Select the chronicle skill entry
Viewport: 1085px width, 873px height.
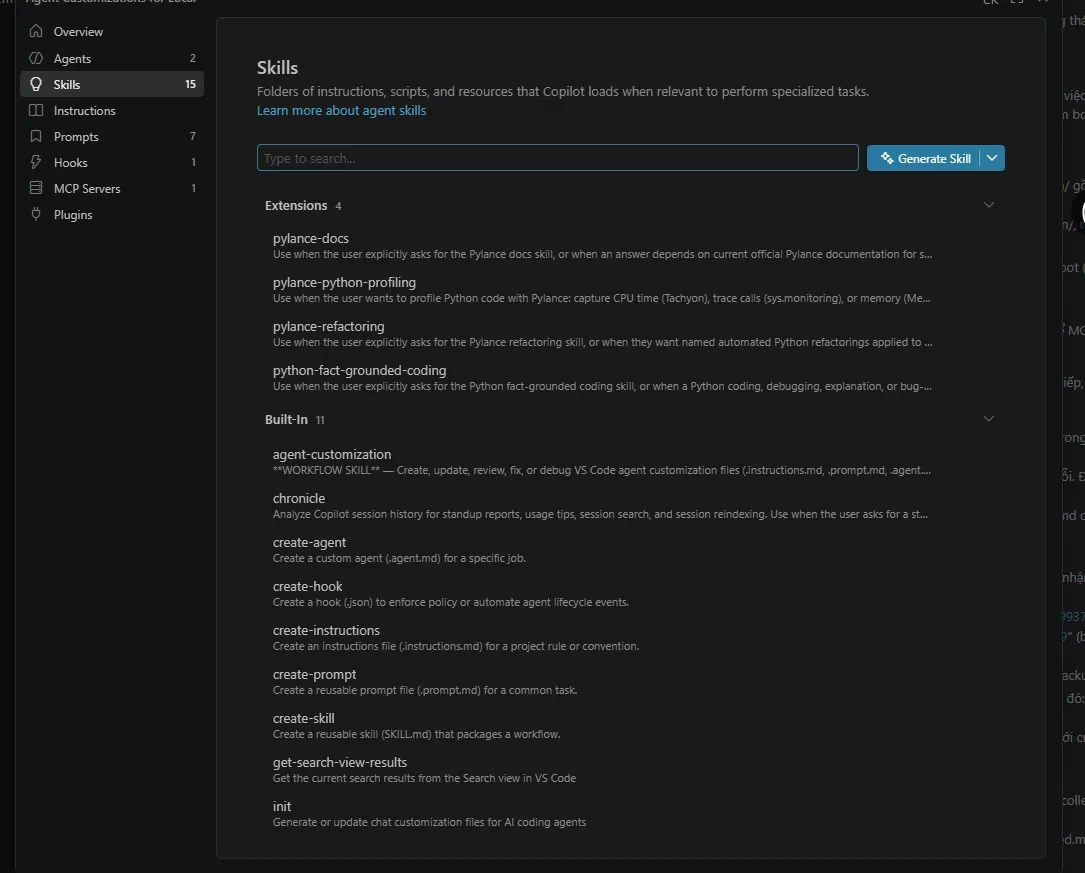[x=630, y=506]
